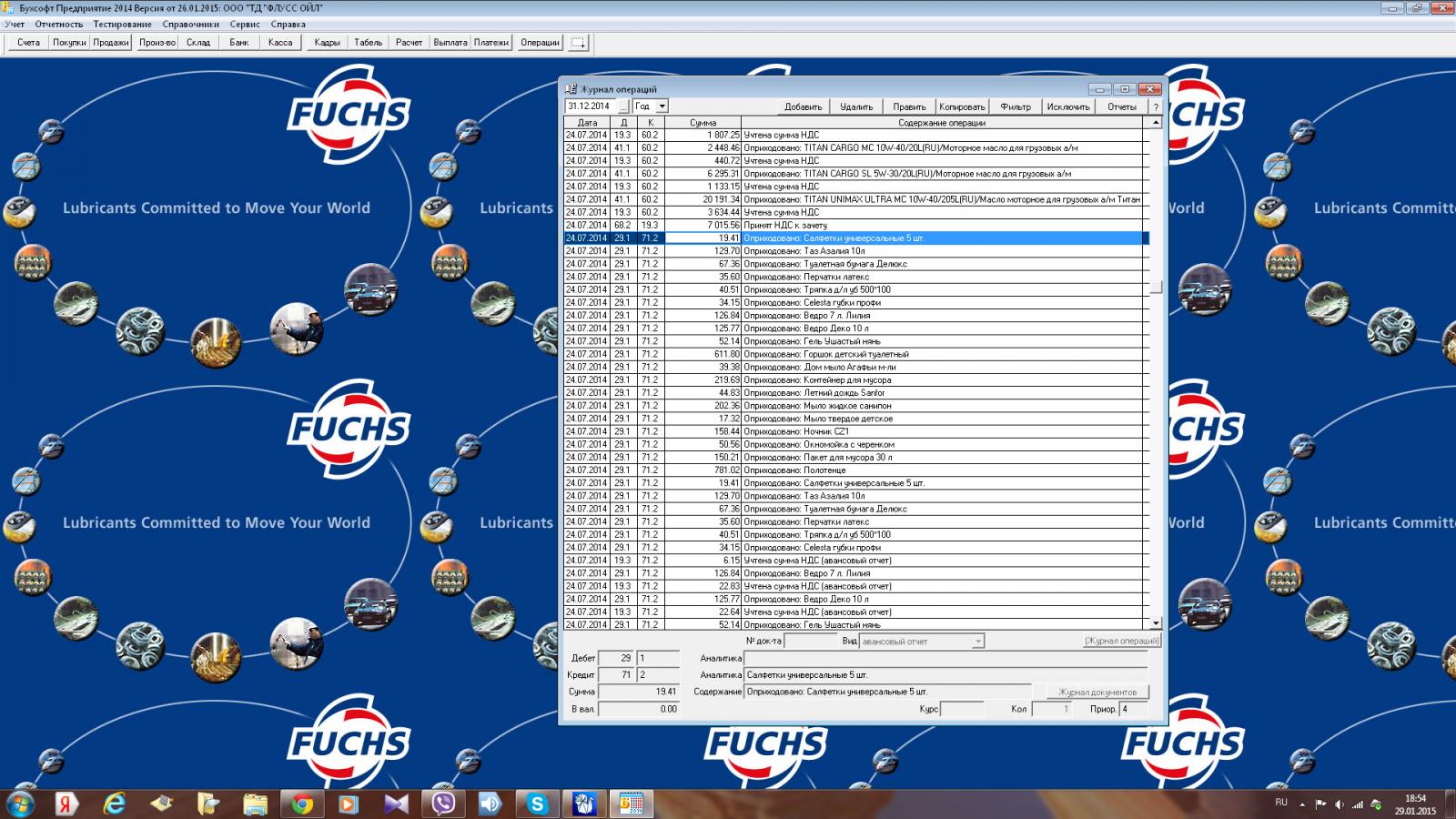The width and height of the screenshot is (1456, 819).
Task: Open Google Chrome from the taskbar
Action: [302, 804]
